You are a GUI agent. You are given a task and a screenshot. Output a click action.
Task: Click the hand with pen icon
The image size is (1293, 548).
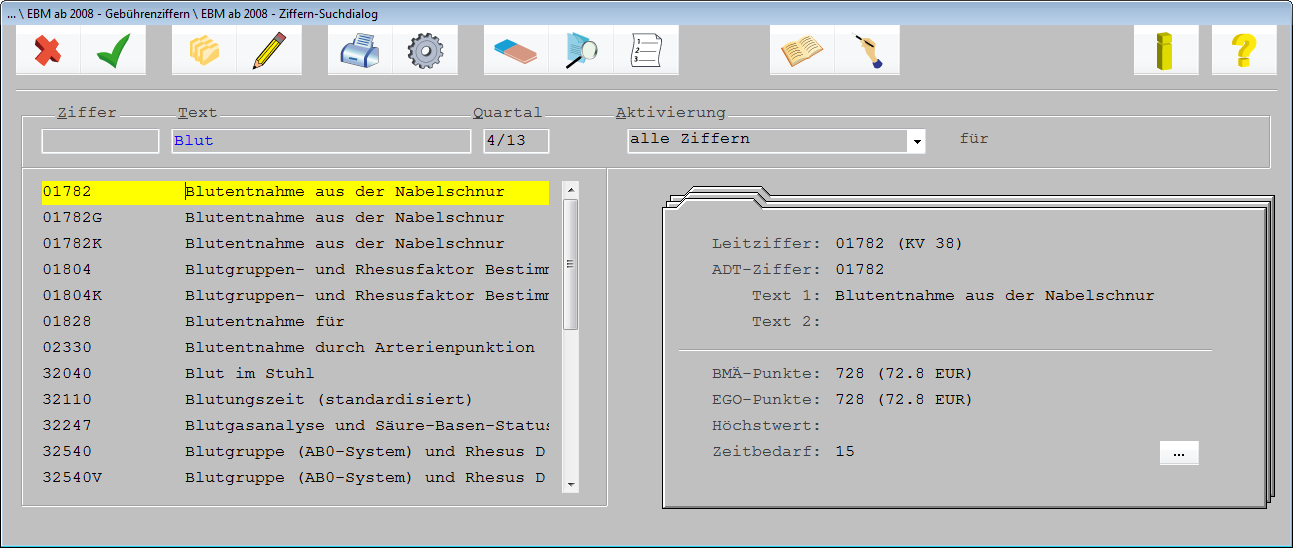coord(867,50)
